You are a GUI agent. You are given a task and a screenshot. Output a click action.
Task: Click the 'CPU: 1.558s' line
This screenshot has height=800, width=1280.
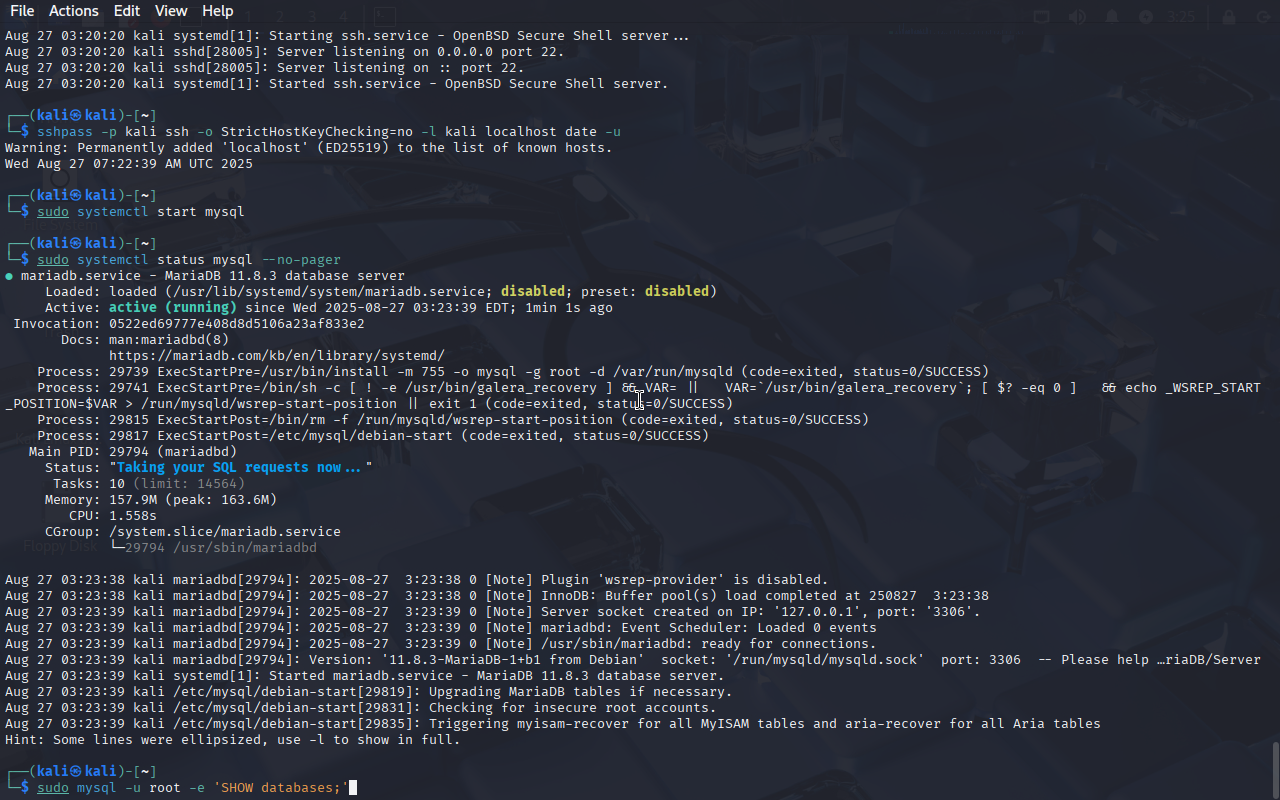point(113,516)
